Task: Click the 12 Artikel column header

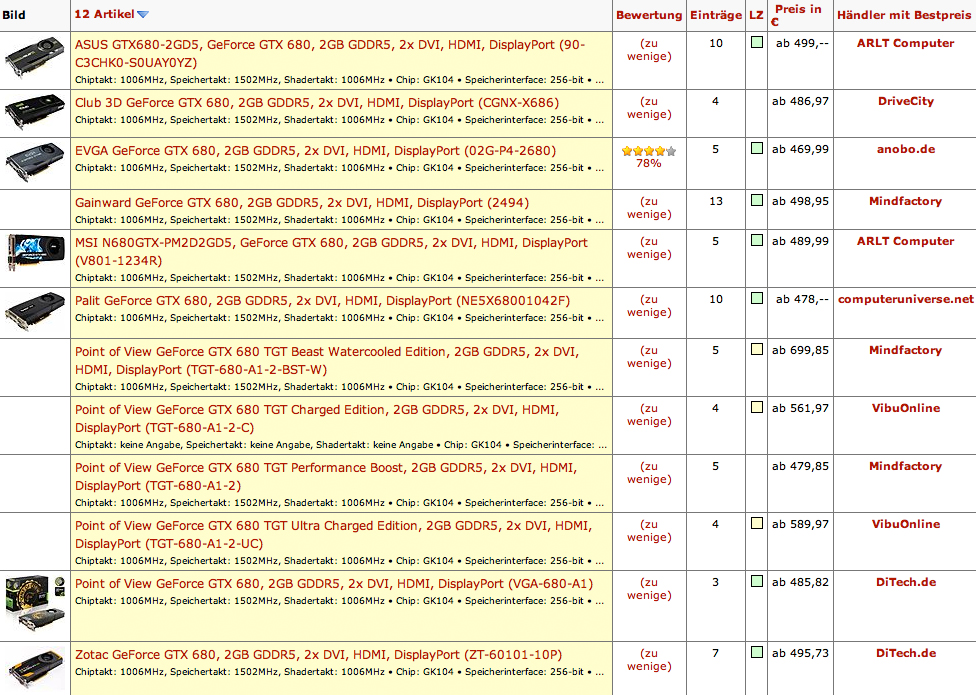Action: tap(104, 14)
